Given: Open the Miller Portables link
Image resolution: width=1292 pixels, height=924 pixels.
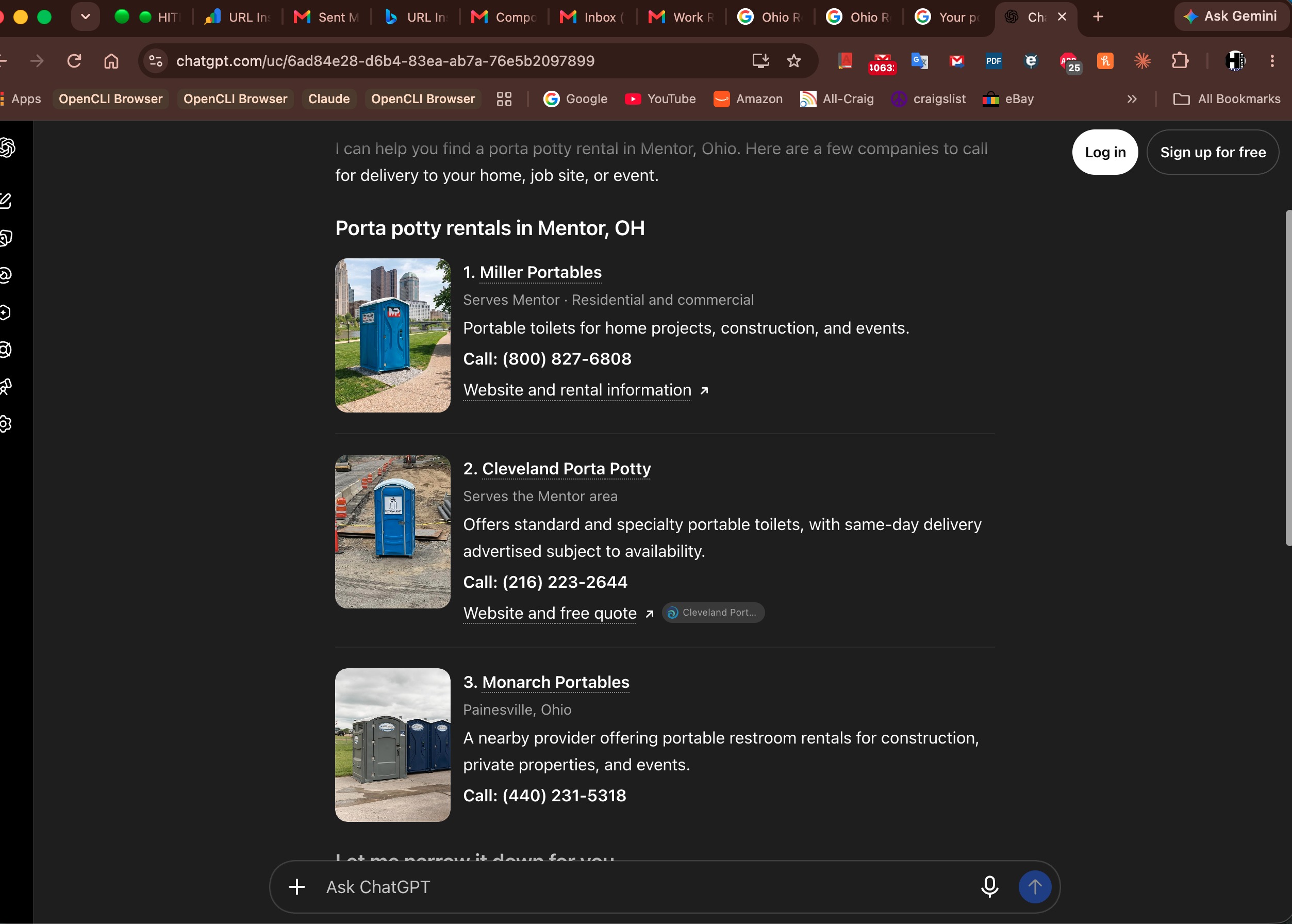Looking at the screenshot, I should [x=540, y=272].
